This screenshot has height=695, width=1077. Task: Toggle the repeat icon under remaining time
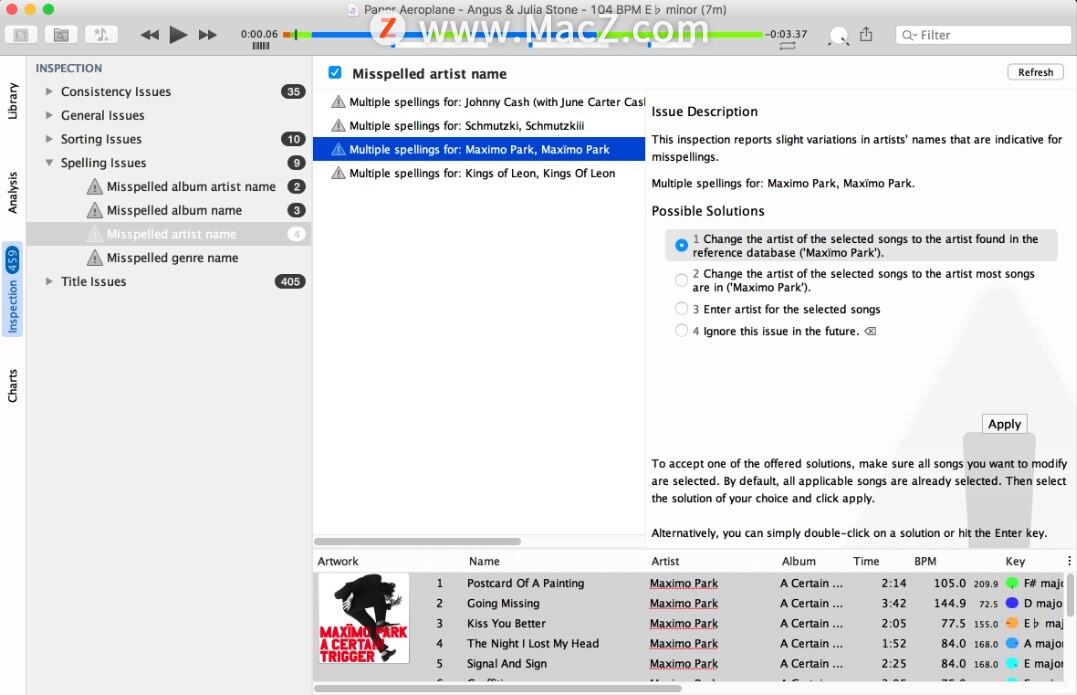coord(787,46)
